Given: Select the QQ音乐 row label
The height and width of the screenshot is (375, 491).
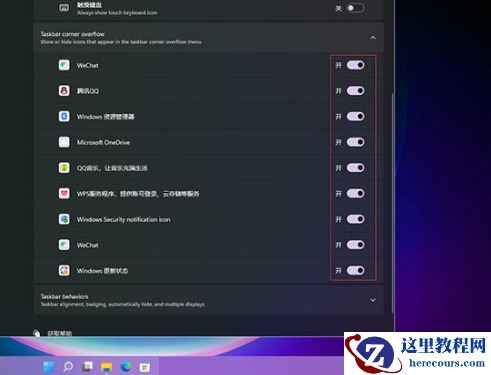Looking at the screenshot, I should (112, 168).
